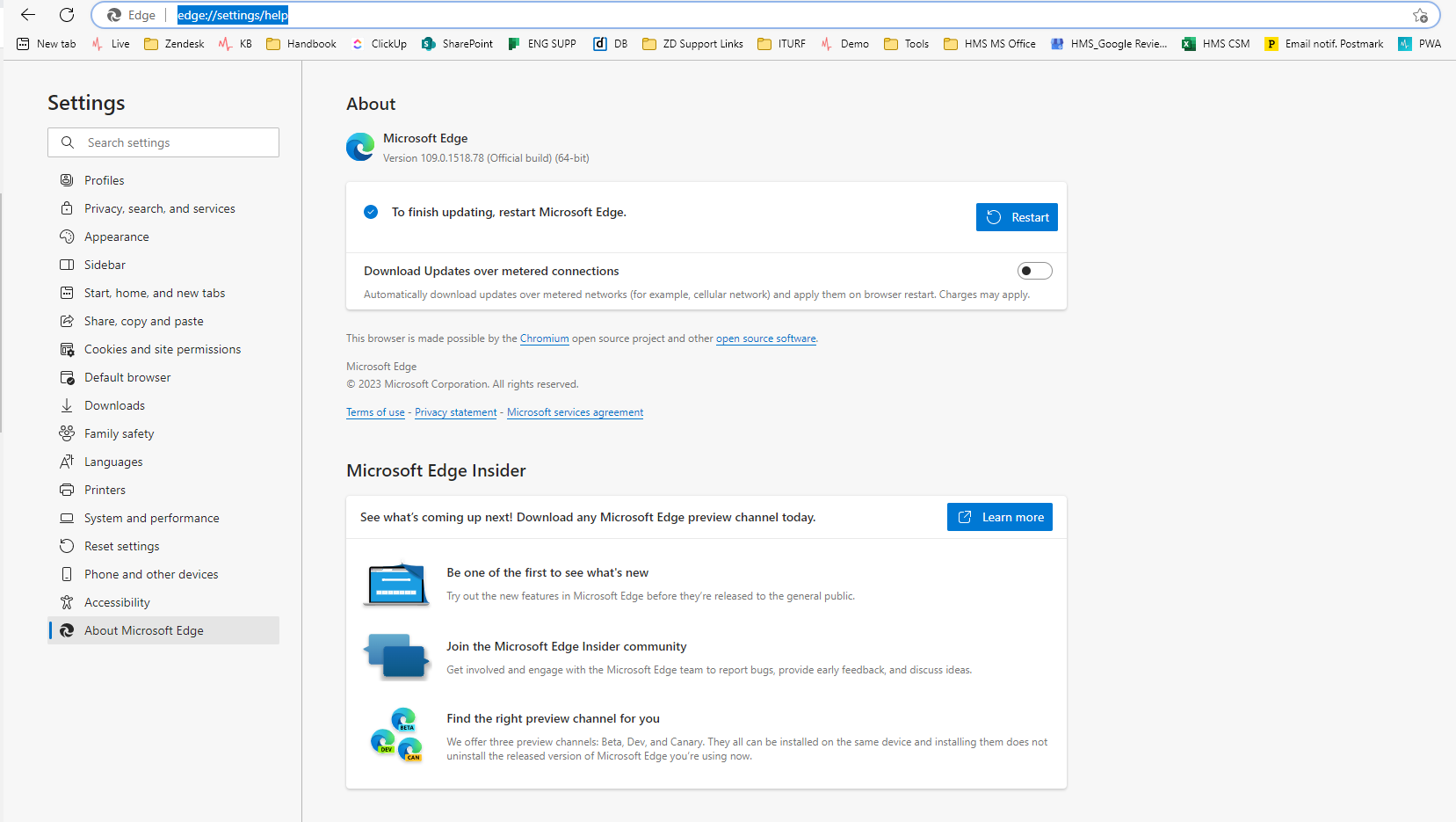Open the Privacy statement link
Image resolution: width=1456 pixels, height=822 pixels.
point(456,412)
